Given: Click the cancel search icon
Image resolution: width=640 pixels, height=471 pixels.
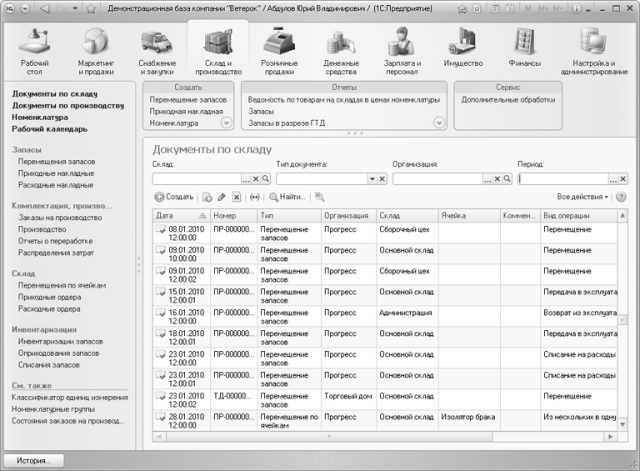Looking at the screenshot, I should pyautogui.click(x=320, y=197).
